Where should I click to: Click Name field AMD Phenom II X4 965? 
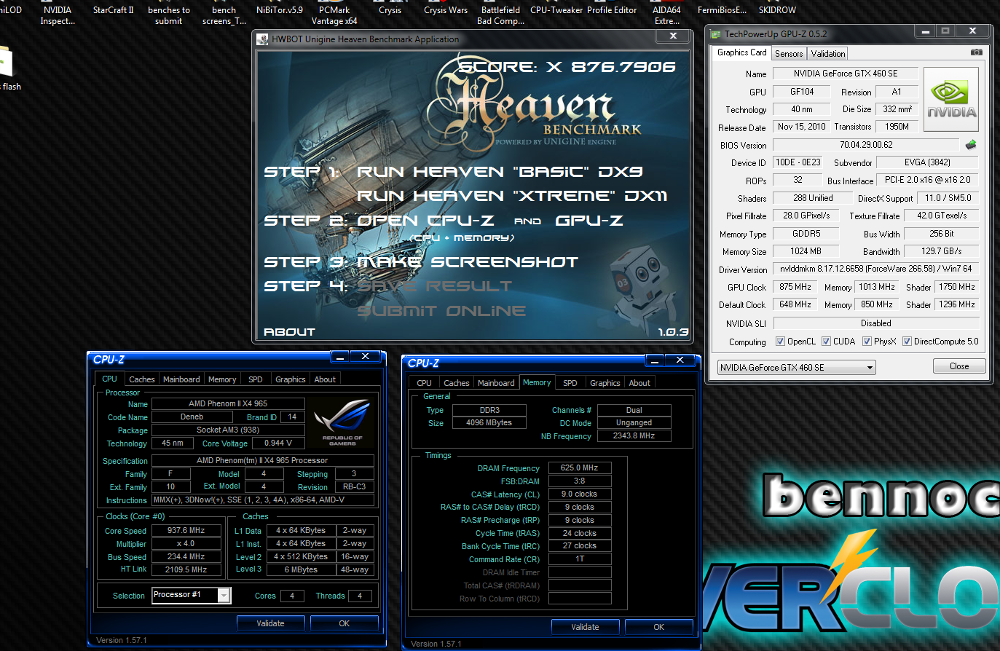228,404
